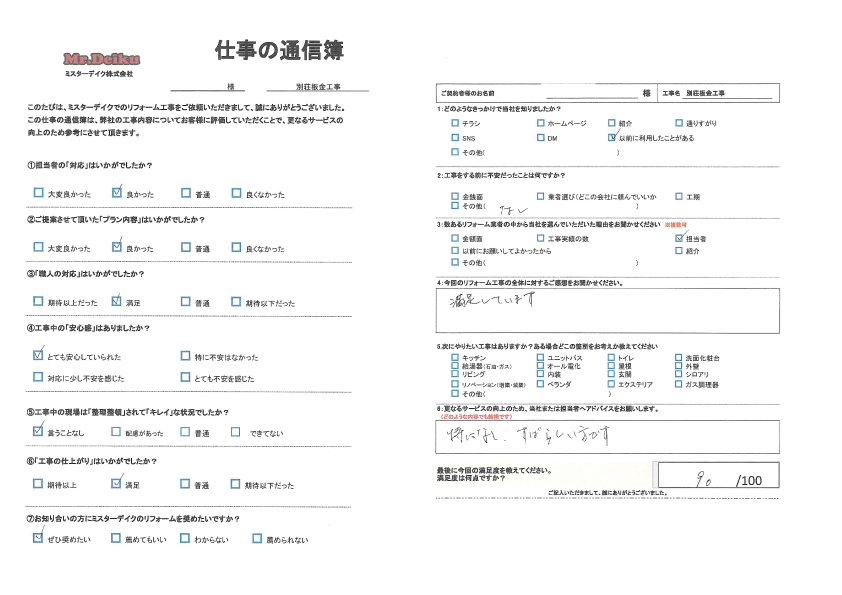Select 期待以上 under 工事の仕上がり
The height and width of the screenshot is (595, 842).
(x=38, y=484)
